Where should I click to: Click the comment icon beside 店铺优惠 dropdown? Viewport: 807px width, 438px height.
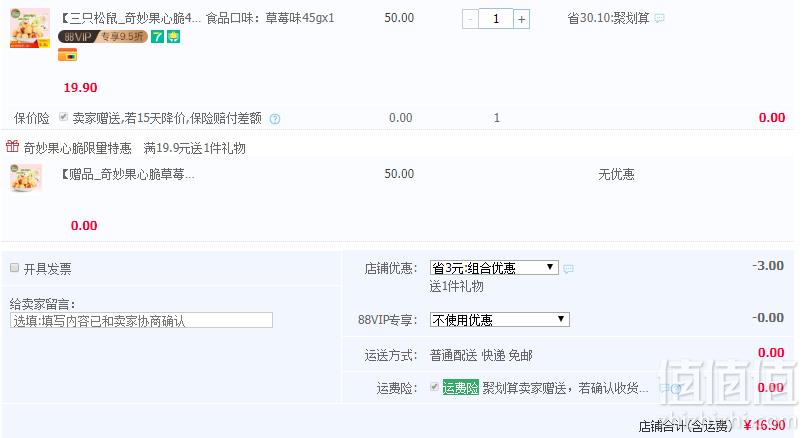[x=568, y=269]
